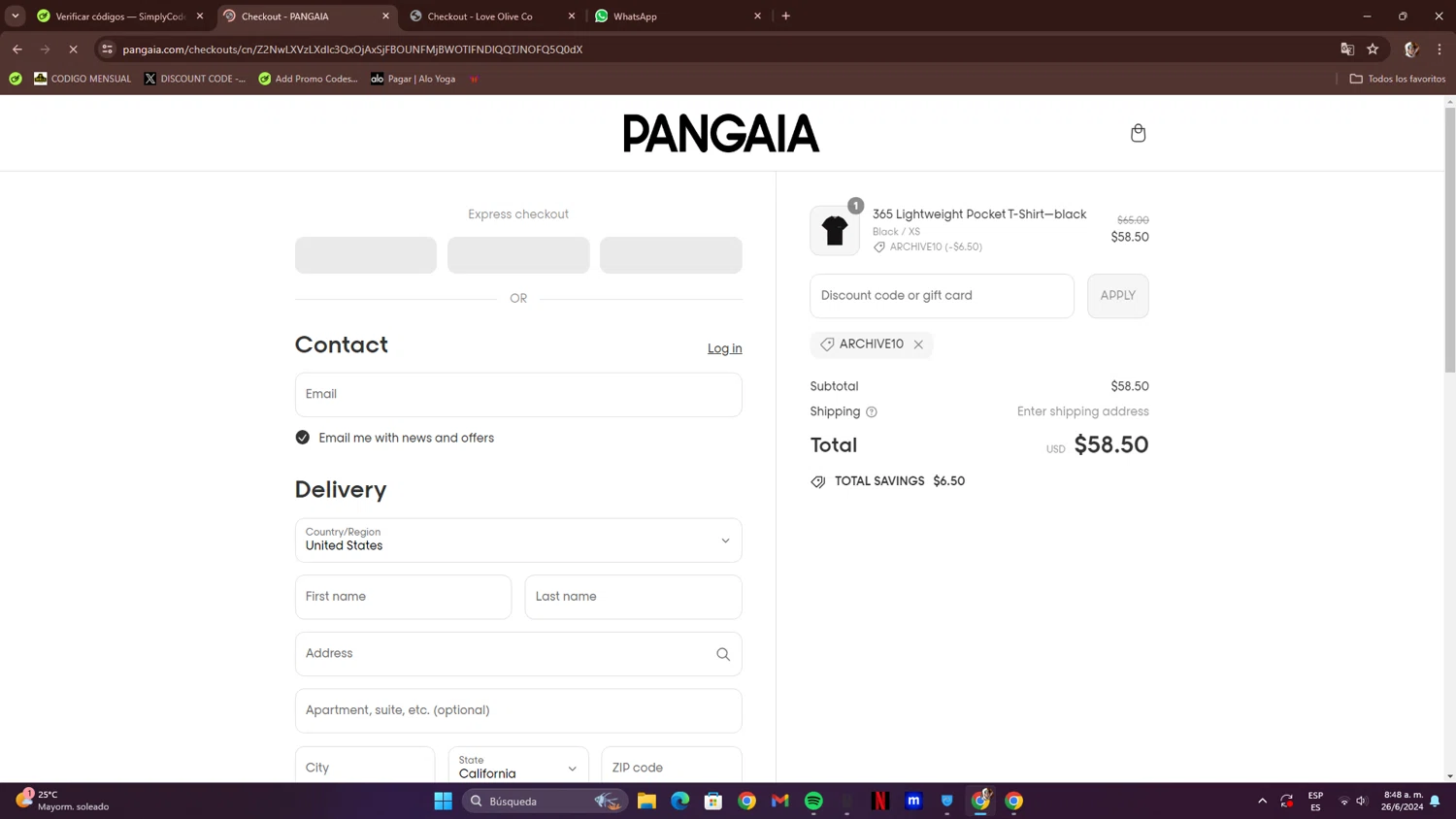Viewport: 1456px width, 819px height.
Task: Focus the Apartment, suite field
Action: (518, 710)
